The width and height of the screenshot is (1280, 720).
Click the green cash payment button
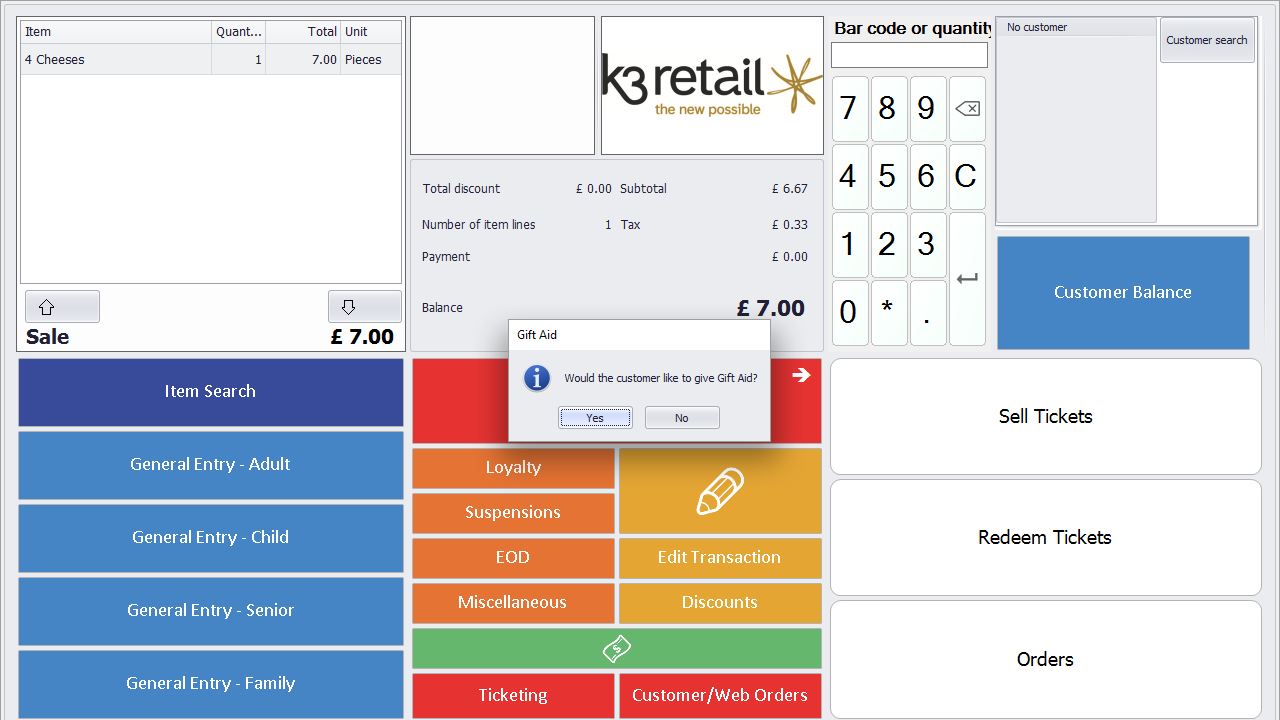(616, 649)
